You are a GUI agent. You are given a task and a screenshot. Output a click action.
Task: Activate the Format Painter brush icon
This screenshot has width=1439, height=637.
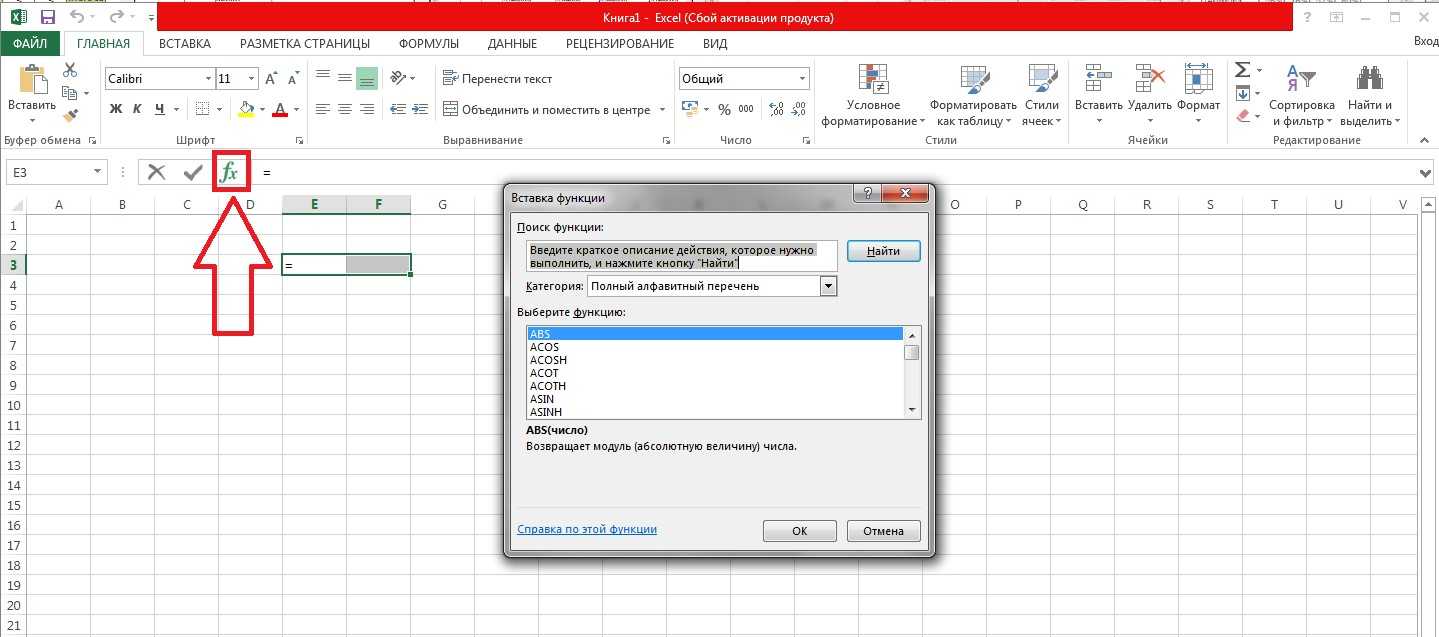pyautogui.click(x=70, y=115)
